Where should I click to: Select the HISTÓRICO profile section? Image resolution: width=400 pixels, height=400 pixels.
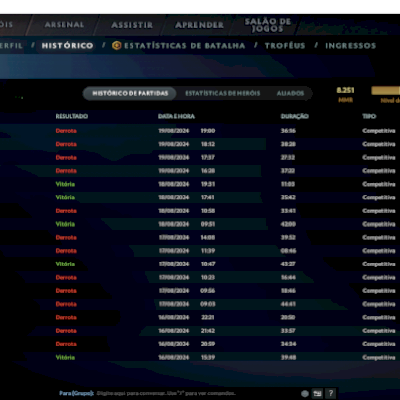click(x=67, y=46)
